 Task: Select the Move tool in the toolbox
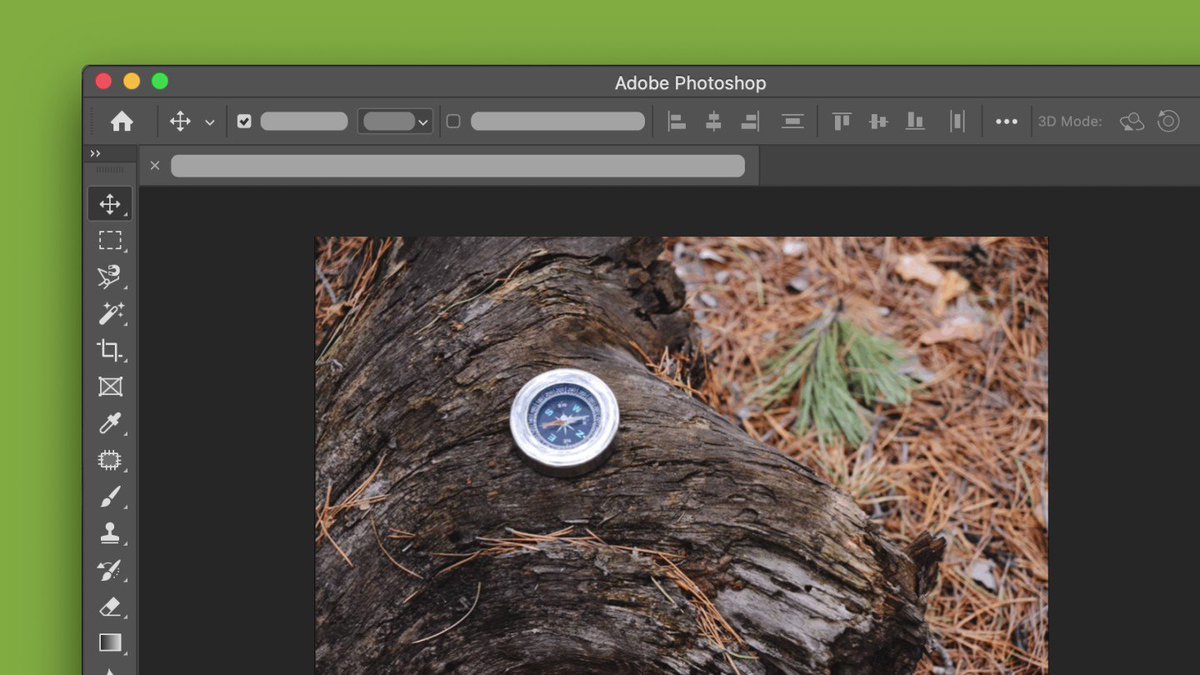[x=110, y=204]
